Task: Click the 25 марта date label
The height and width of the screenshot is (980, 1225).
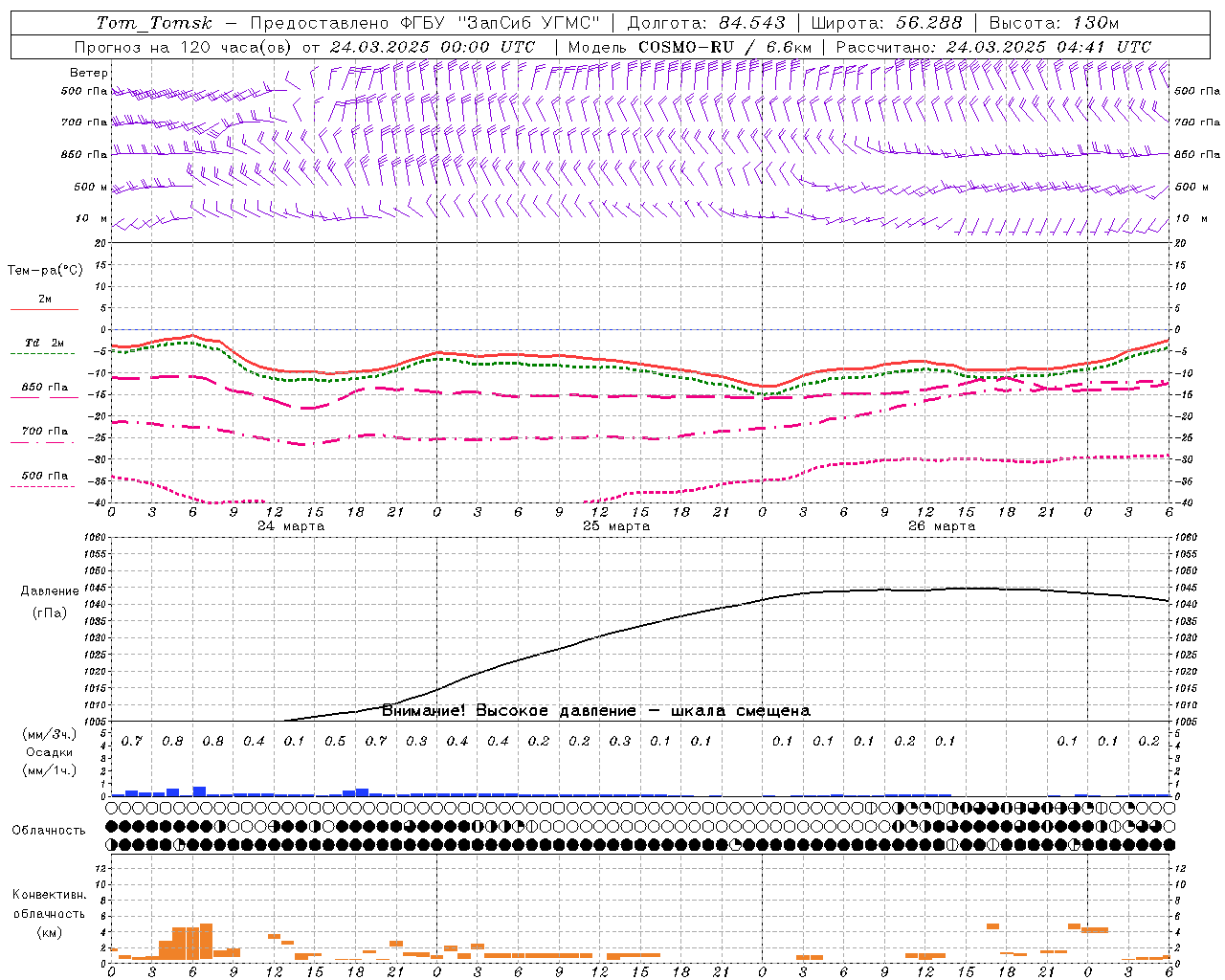Action: tap(616, 526)
